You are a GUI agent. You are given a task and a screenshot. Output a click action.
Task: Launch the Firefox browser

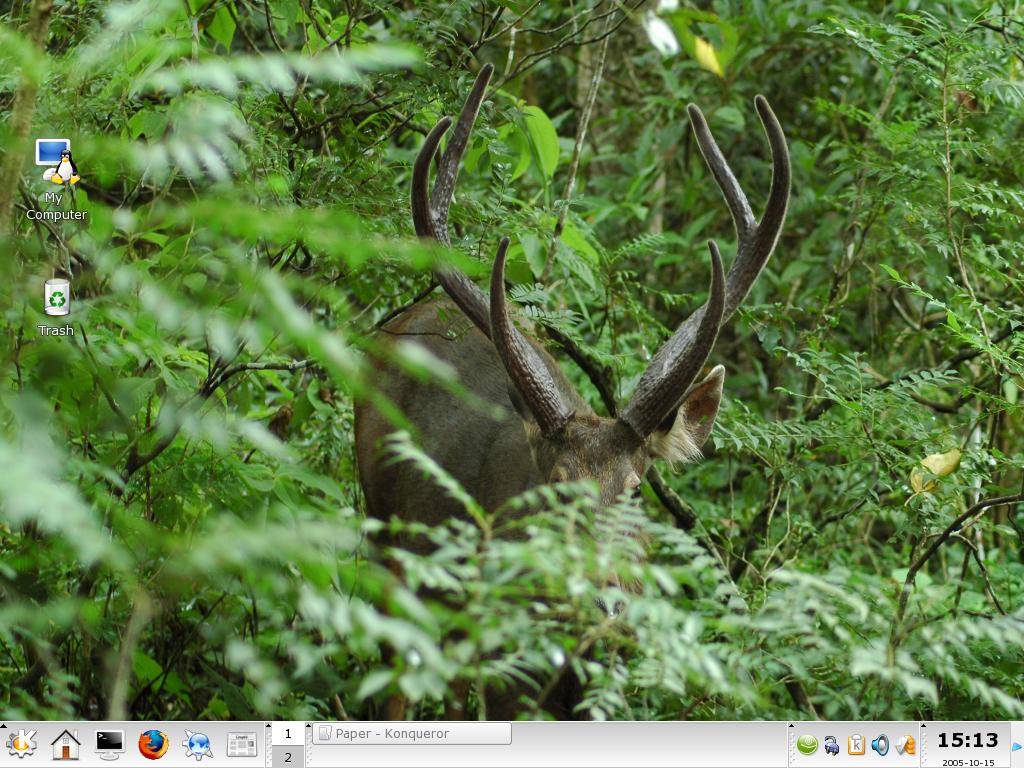[x=153, y=744]
